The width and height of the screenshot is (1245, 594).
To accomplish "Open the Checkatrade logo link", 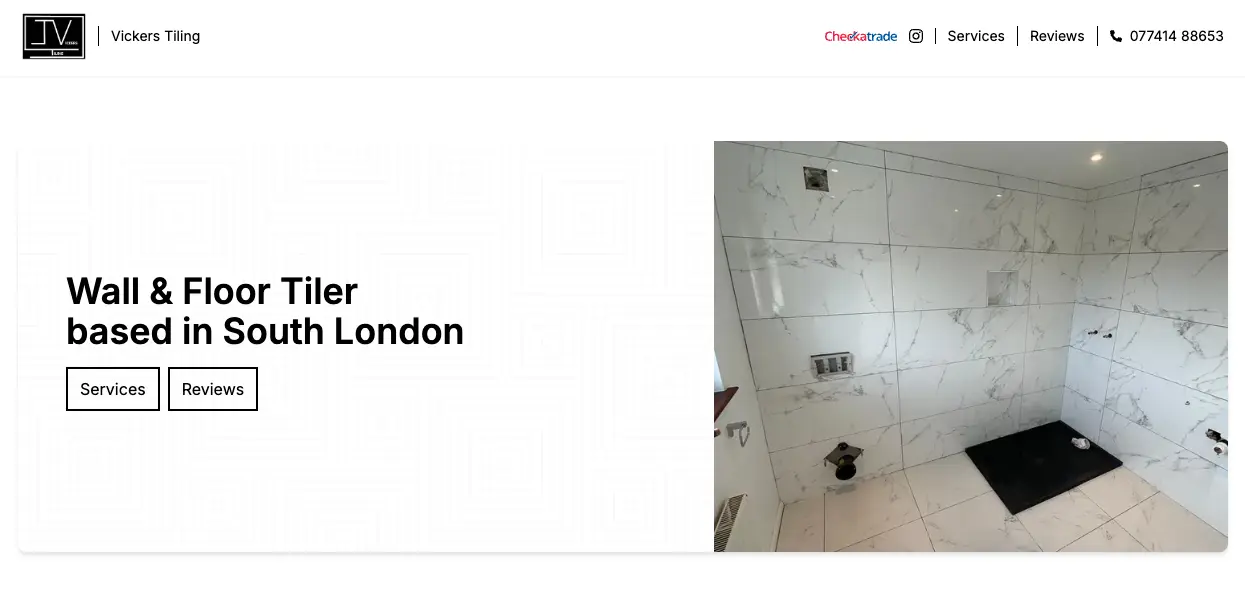I will pyautogui.click(x=861, y=36).
